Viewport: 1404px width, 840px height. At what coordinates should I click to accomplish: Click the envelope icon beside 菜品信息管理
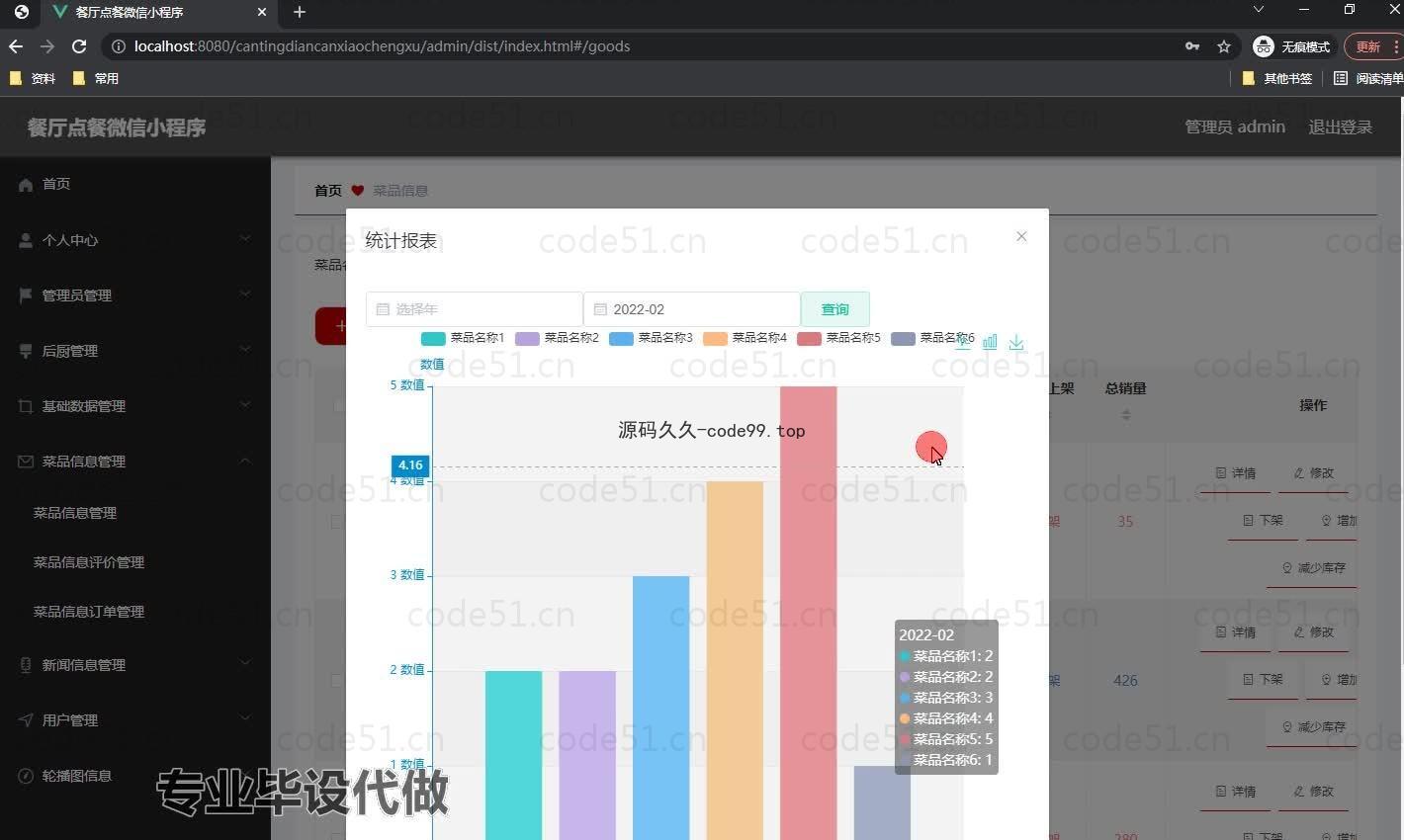26,462
